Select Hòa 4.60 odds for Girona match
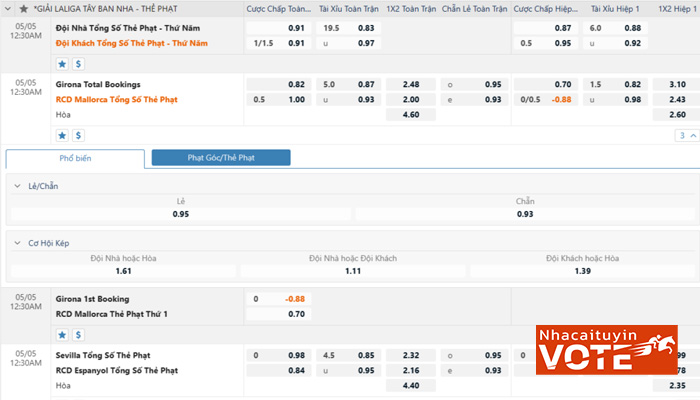Viewport: 700px width, 400px height. pyautogui.click(x=410, y=115)
